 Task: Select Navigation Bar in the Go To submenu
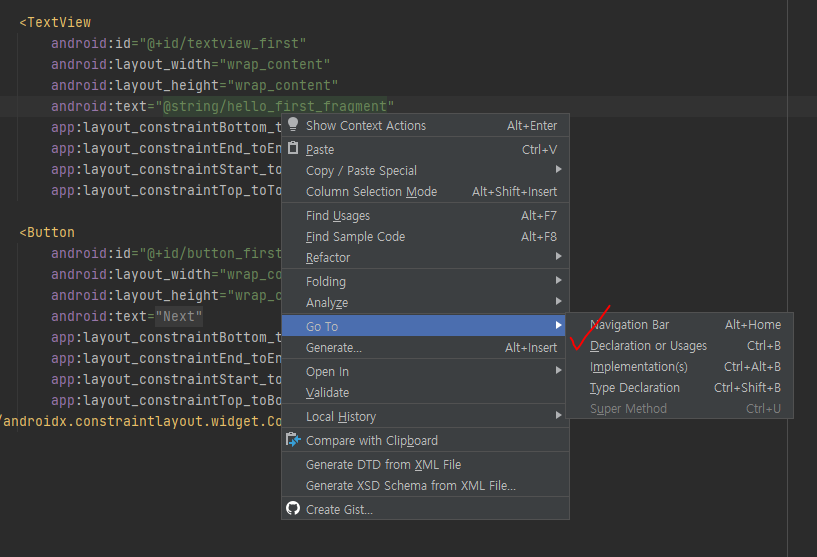[x=679, y=325]
